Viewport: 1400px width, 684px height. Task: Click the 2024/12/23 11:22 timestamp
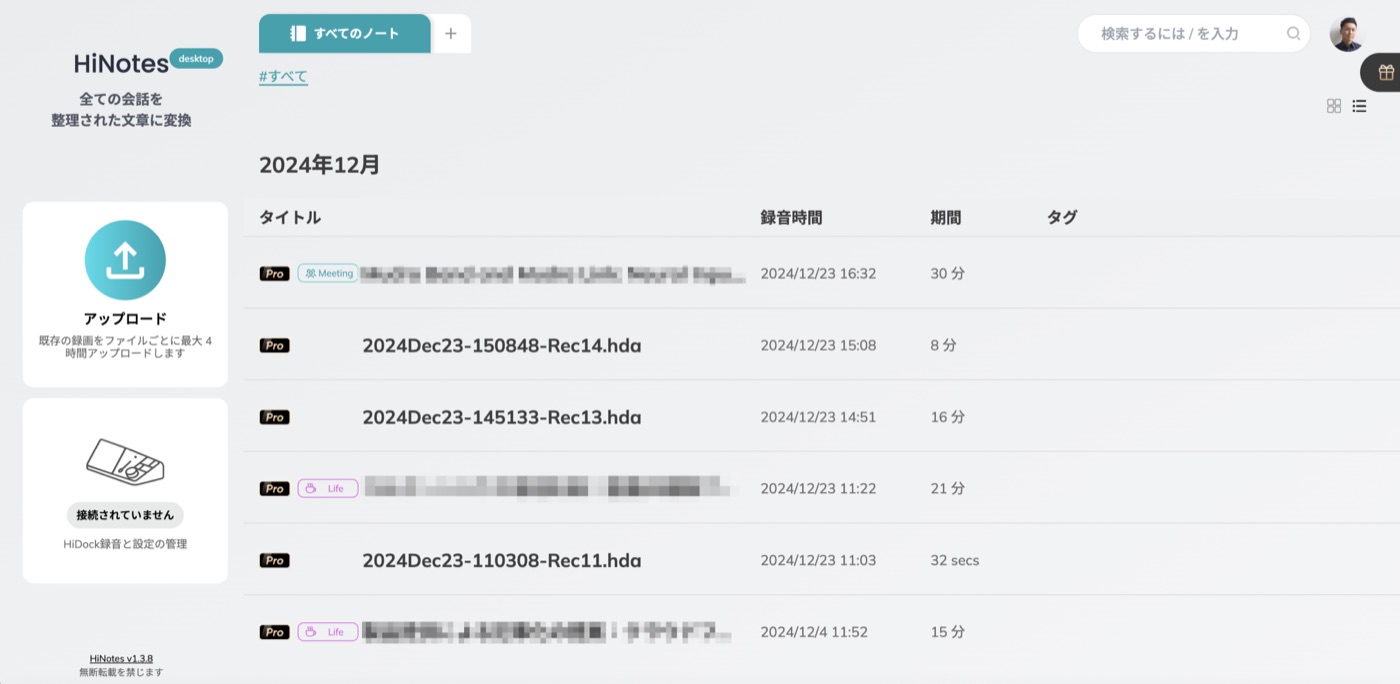click(x=818, y=489)
